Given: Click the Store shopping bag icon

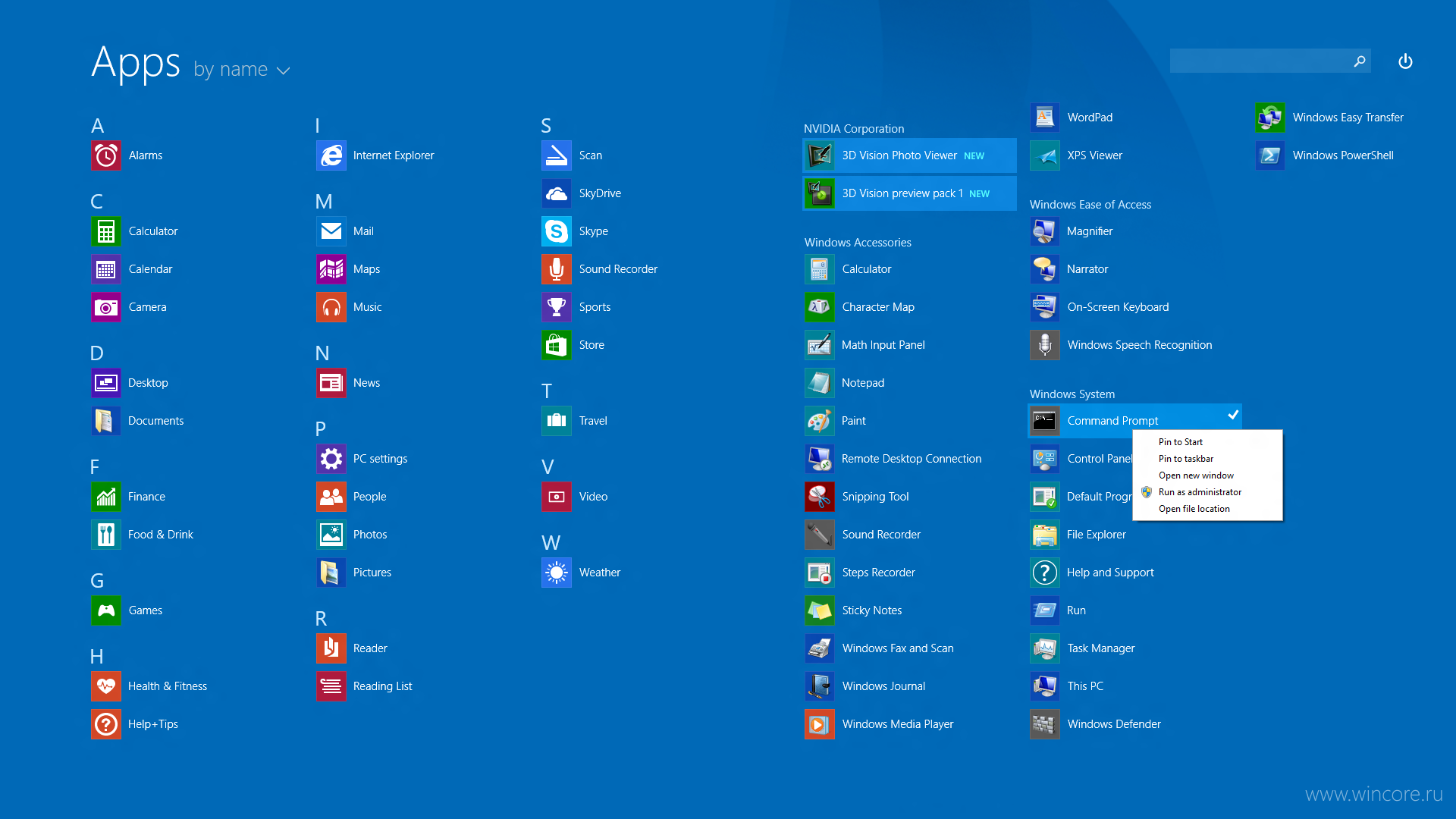Looking at the screenshot, I should 557,345.
